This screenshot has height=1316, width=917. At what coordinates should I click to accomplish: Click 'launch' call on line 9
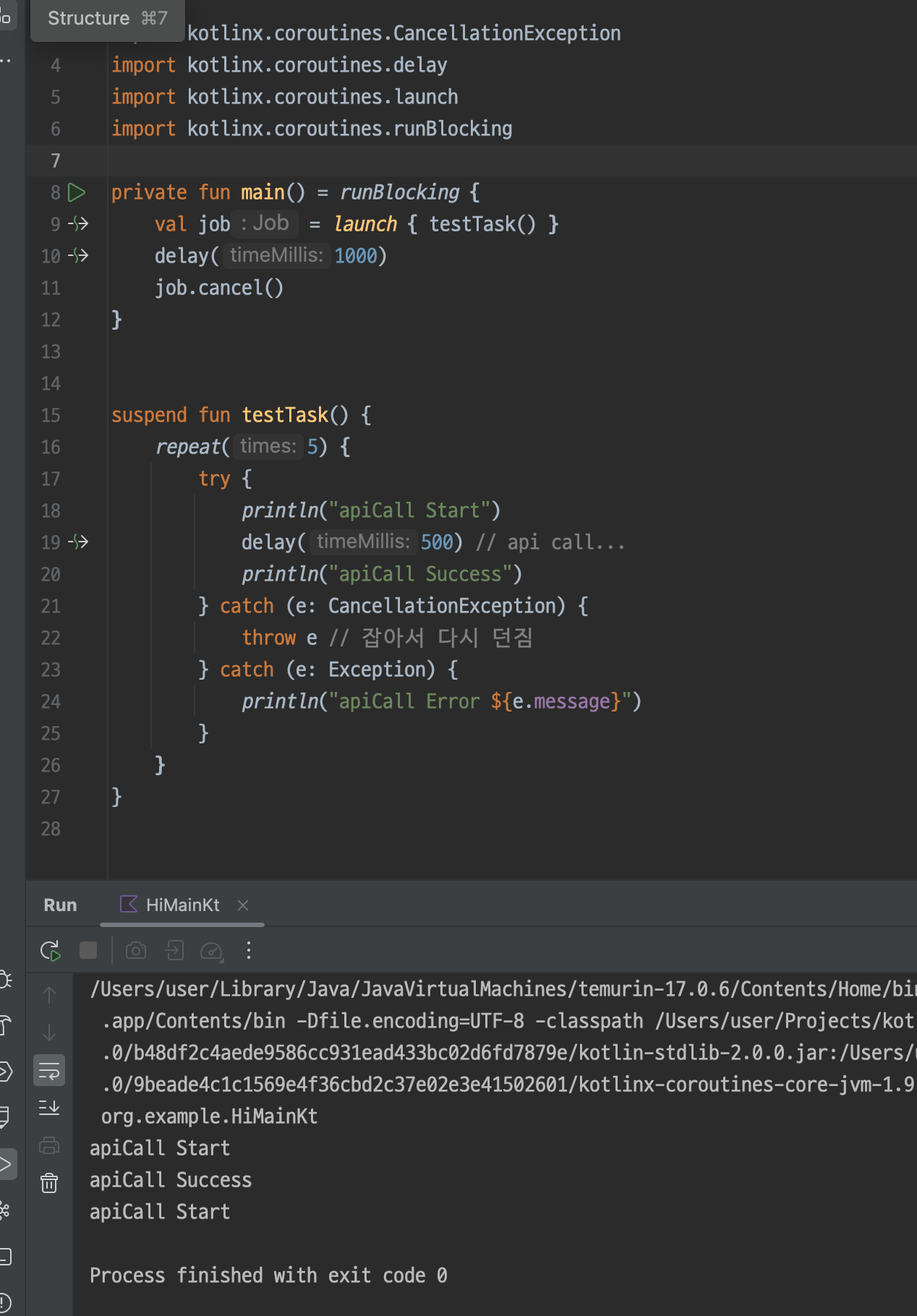click(x=365, y=224)
